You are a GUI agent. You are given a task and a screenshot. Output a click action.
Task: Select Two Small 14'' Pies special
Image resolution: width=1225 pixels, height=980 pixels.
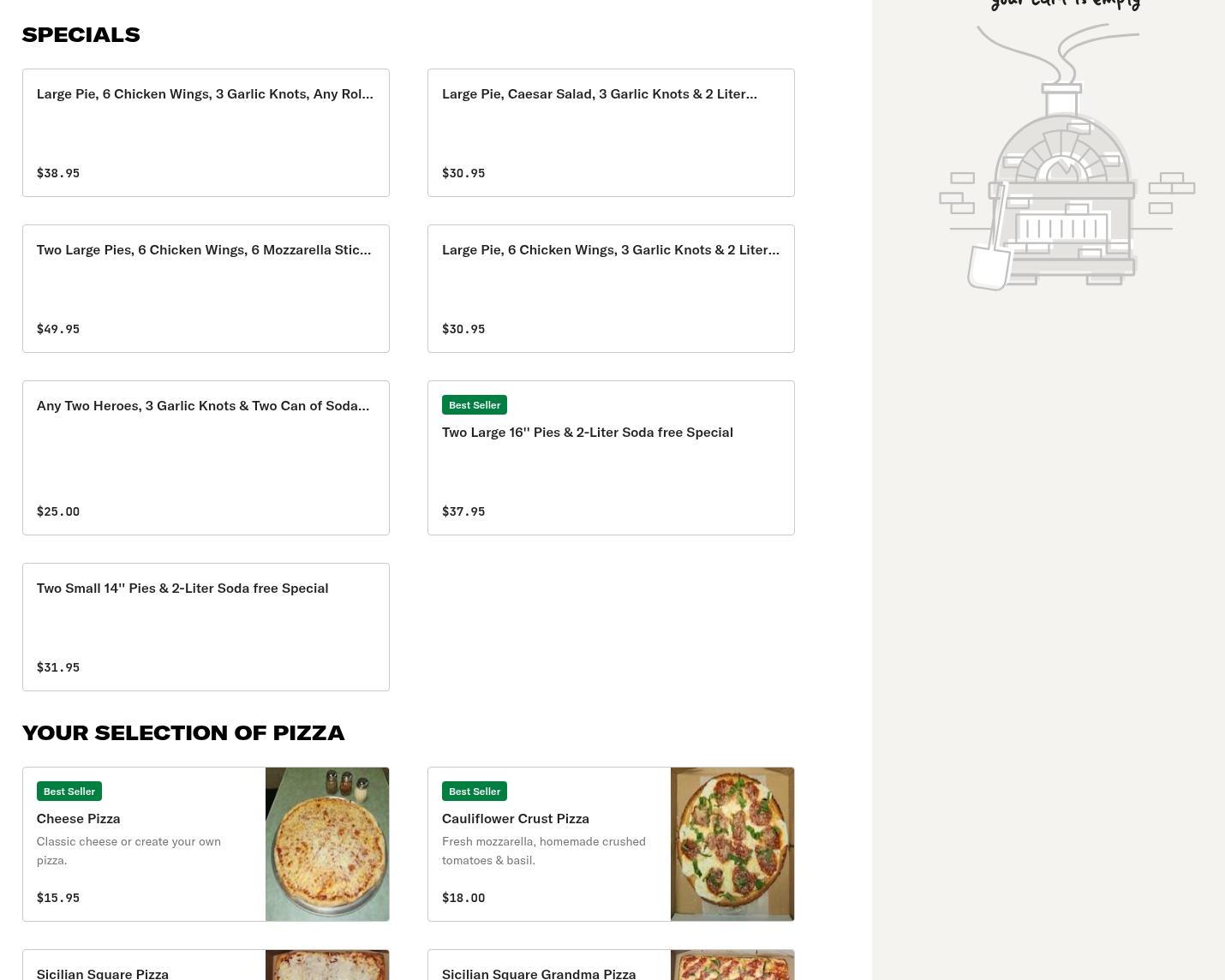[x=206, y=627]
